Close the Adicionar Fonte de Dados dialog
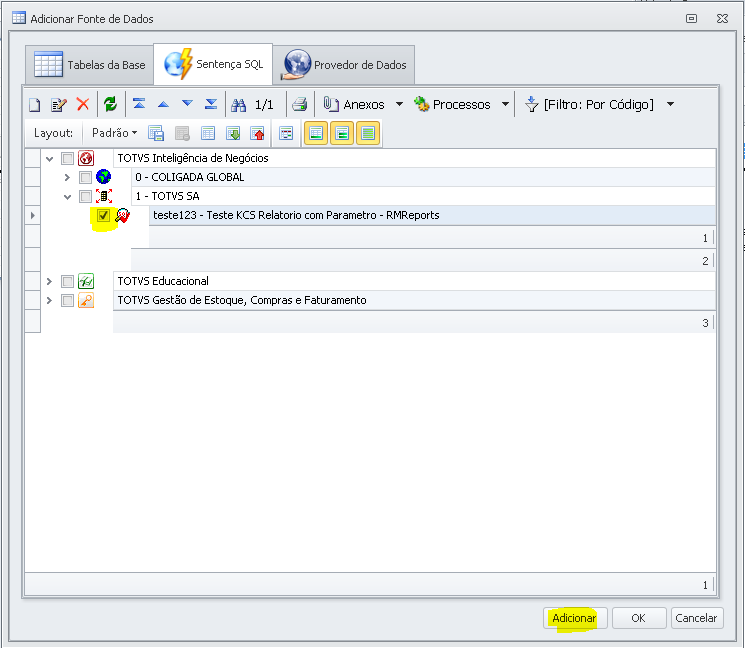 (x=723, y=19)
